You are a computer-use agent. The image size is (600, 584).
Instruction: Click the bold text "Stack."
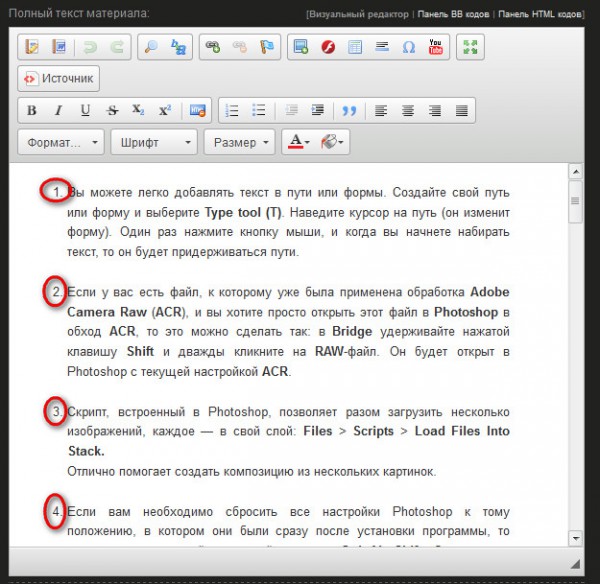[x=86, y=451]
